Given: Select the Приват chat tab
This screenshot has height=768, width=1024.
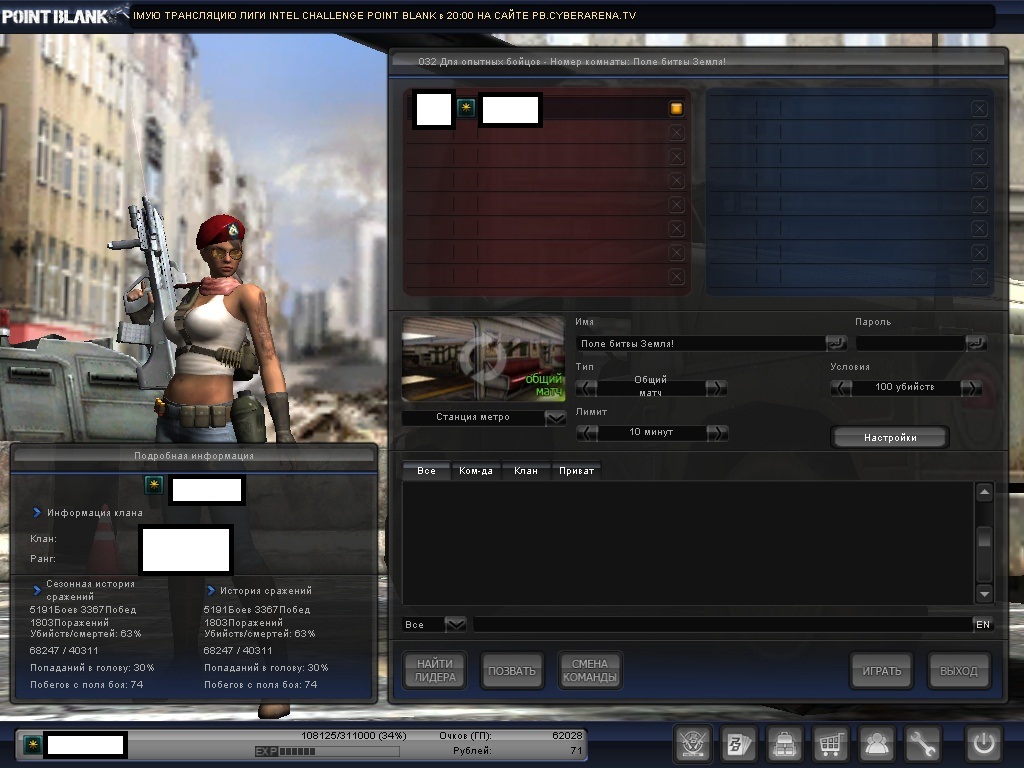Looking at the screenshot, I should pos(576,470).
